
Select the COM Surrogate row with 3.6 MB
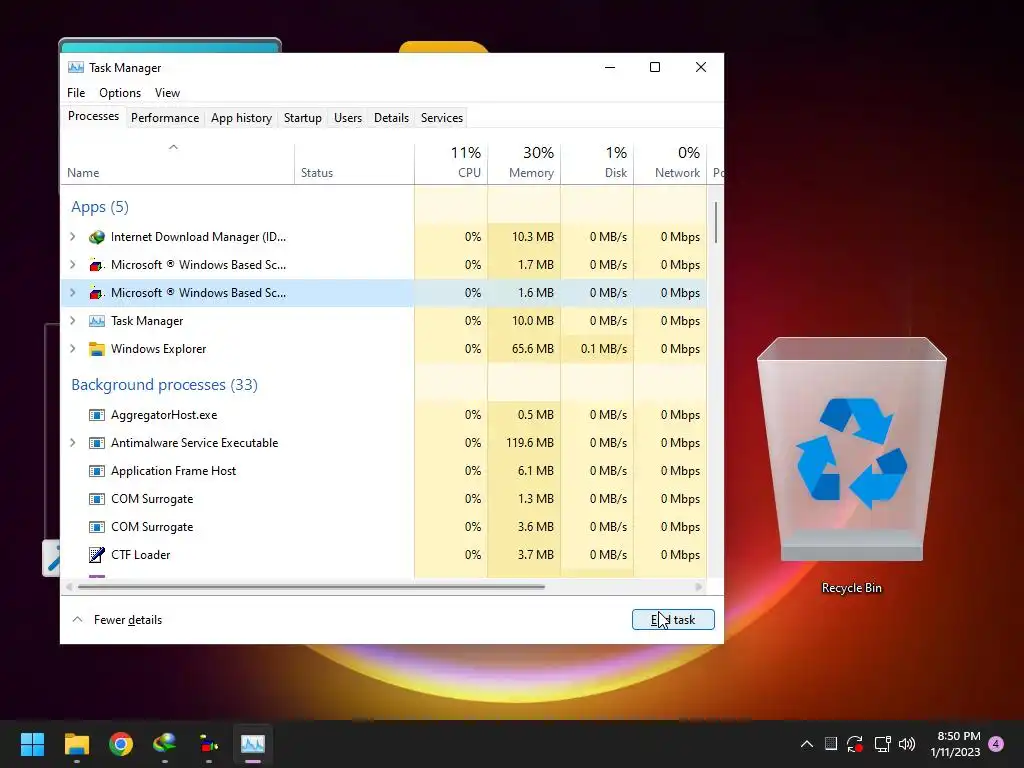383,527
